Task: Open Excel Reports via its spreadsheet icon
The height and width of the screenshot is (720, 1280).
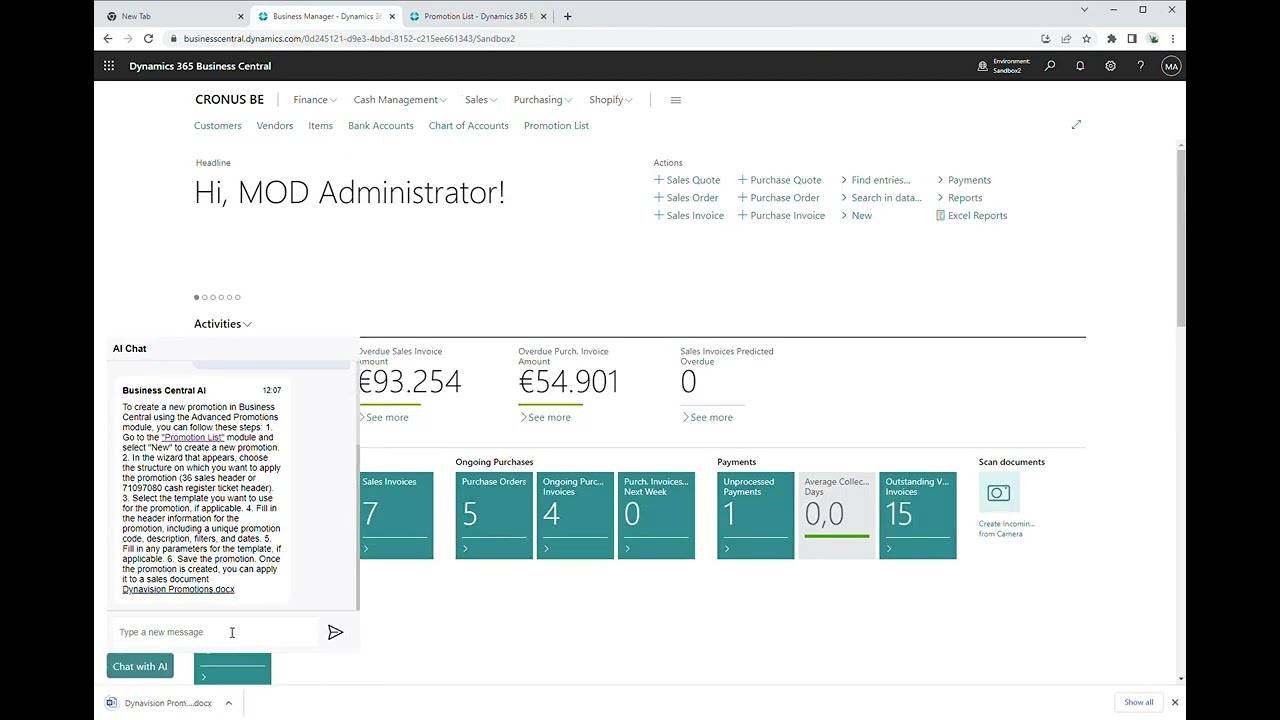Action: [940, 215]
